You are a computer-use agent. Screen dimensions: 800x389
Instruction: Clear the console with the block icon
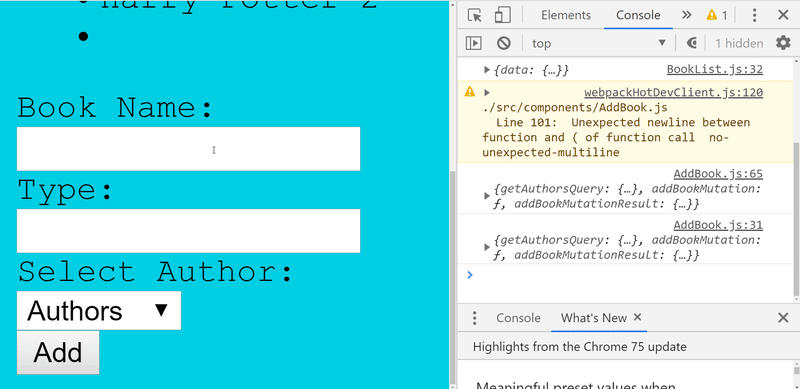[504, 43]
